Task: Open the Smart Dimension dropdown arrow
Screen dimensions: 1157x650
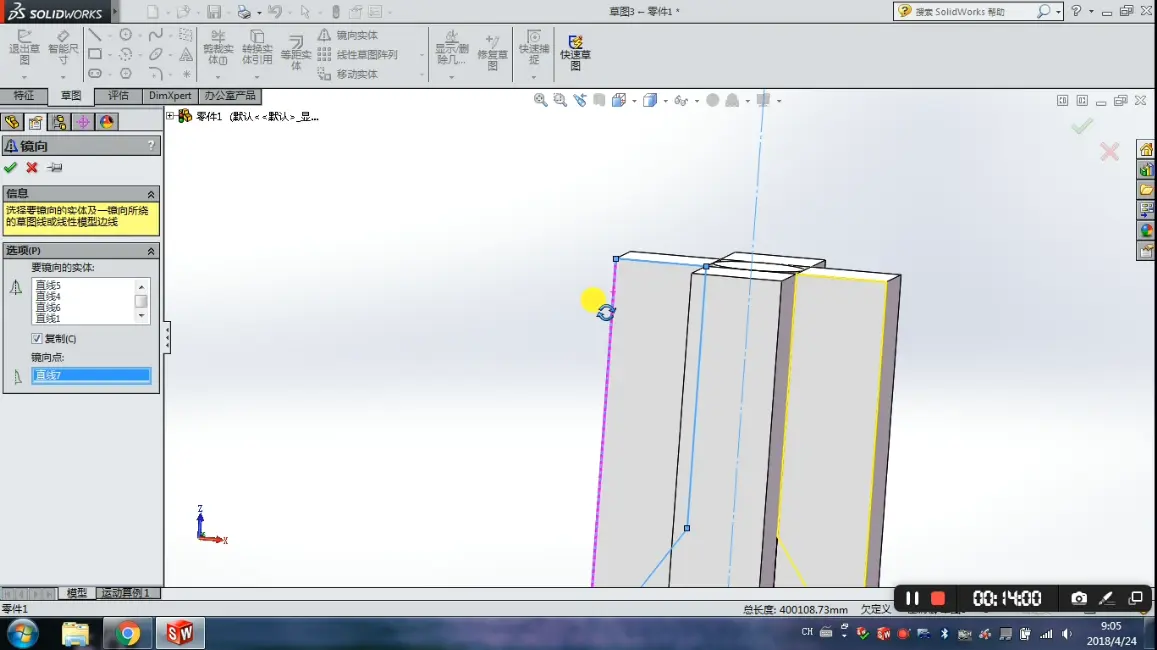Action: 63,77
